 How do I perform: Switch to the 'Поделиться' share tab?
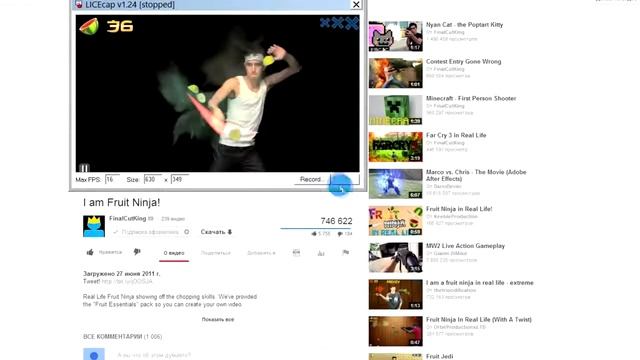click(x=216, y=253)
